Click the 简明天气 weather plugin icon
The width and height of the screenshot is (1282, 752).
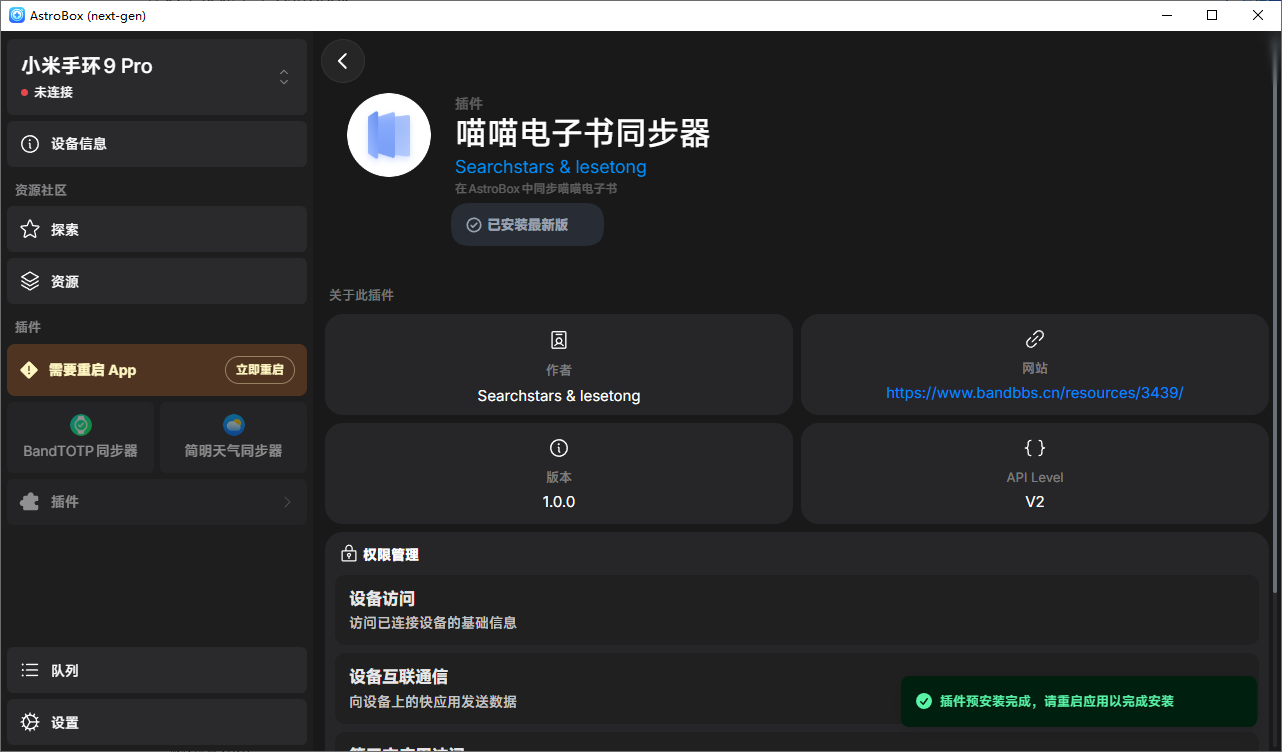tap(234, 425)
